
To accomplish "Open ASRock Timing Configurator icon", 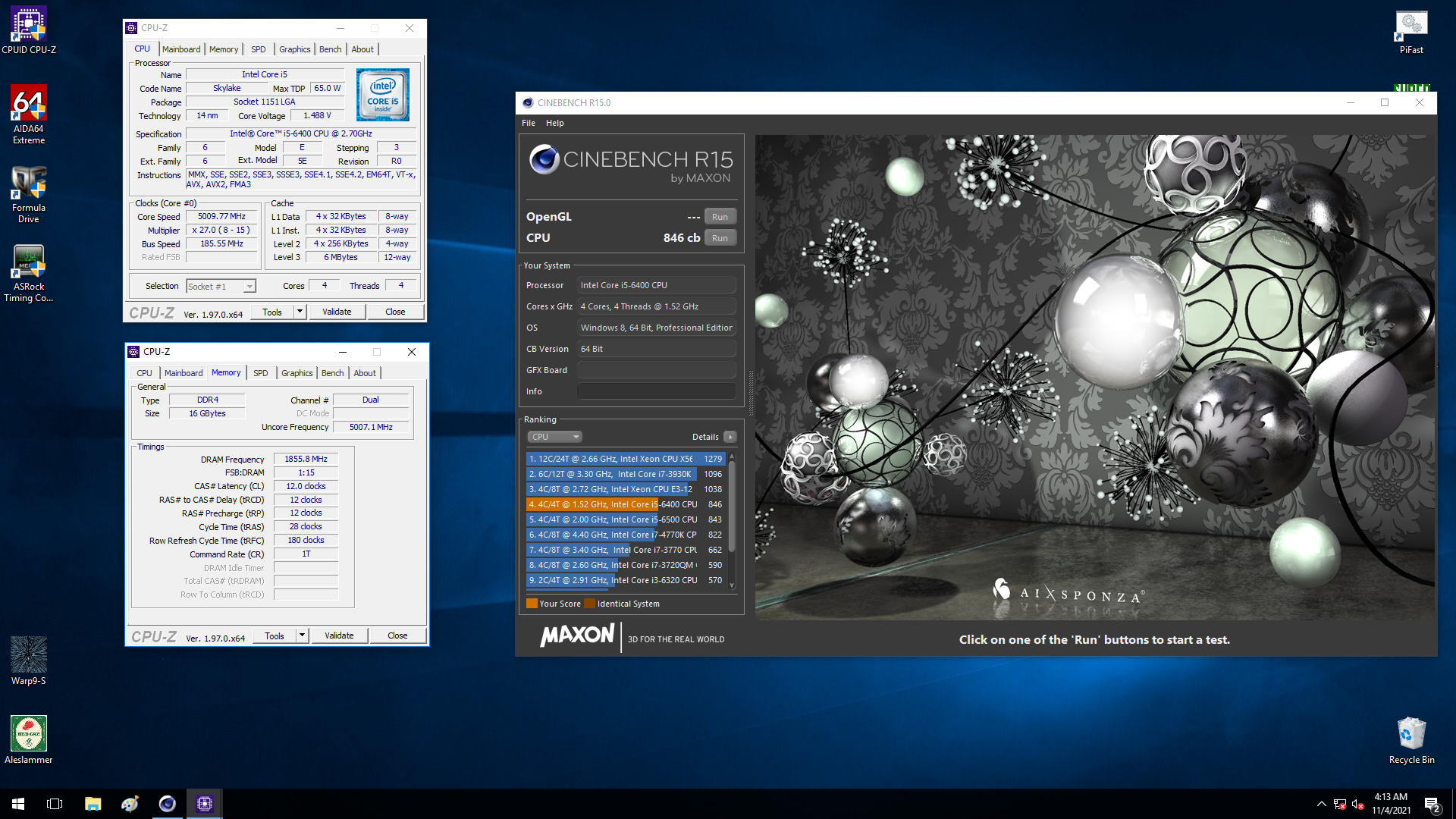I will point(29,274).
